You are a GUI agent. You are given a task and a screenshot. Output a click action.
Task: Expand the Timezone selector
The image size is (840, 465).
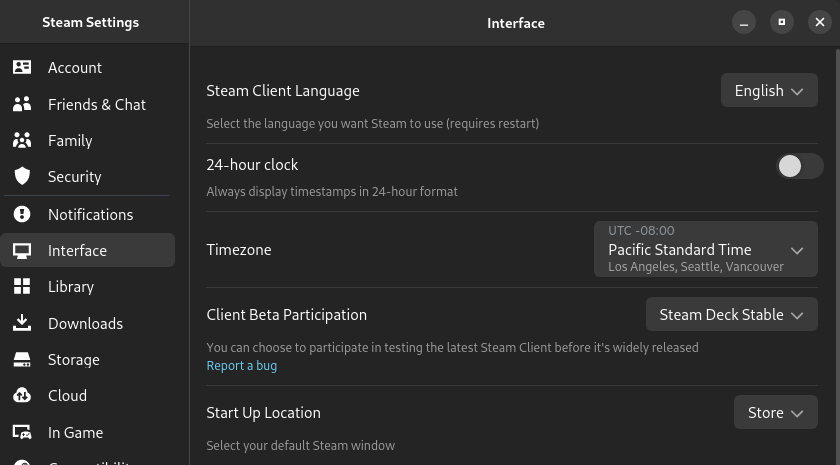pos(705,250)
